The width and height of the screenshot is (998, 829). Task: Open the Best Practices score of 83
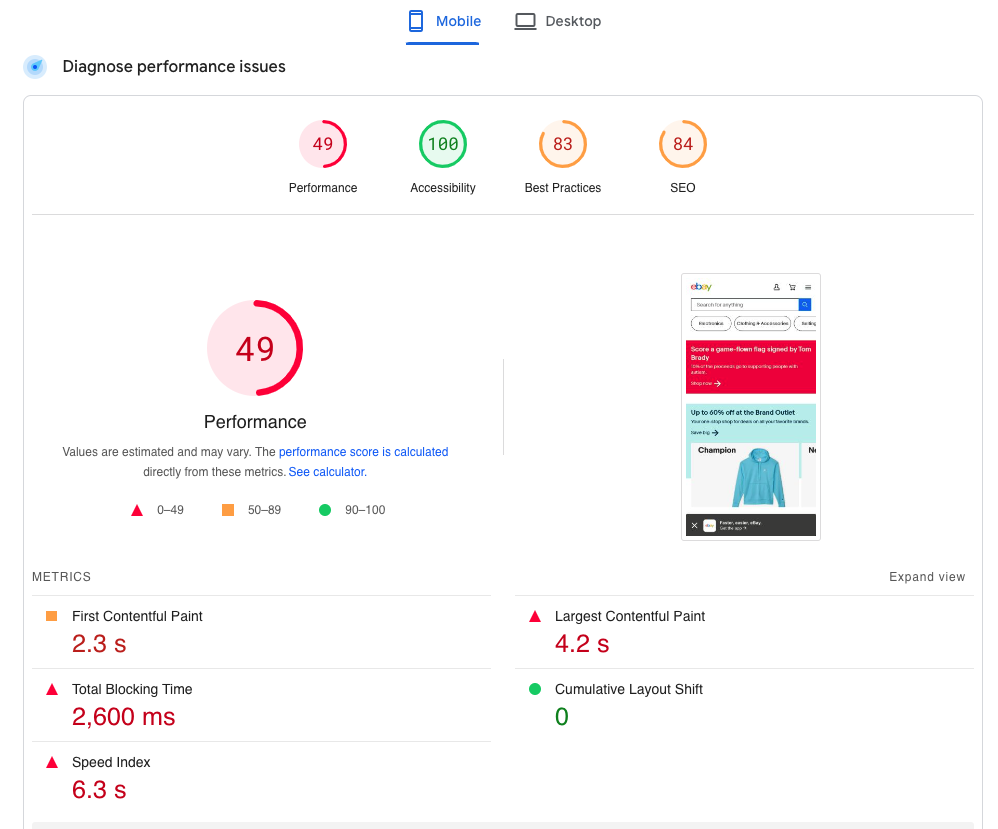(563, 144)
